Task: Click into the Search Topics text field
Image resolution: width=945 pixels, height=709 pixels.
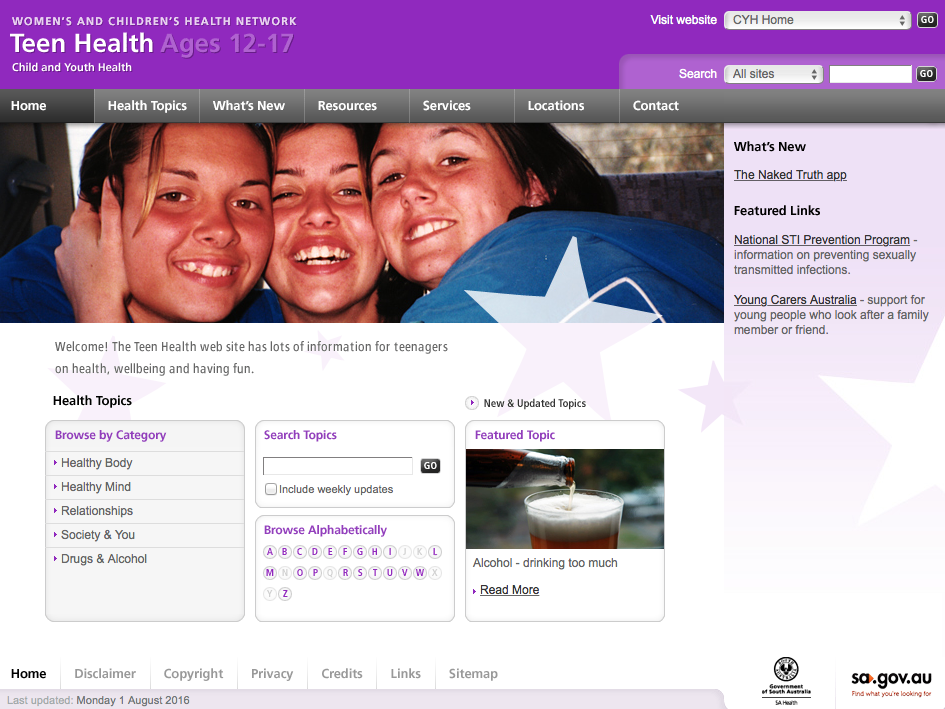Action: coord(338,465)
